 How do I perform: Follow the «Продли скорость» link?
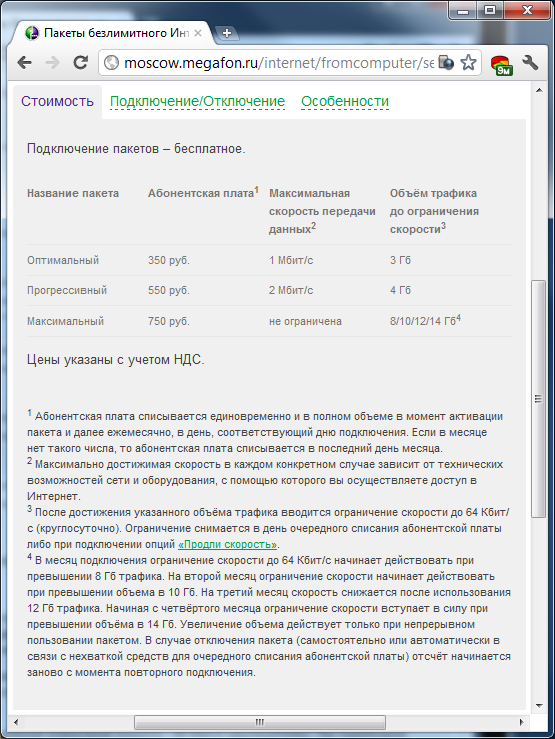(228, 544)
